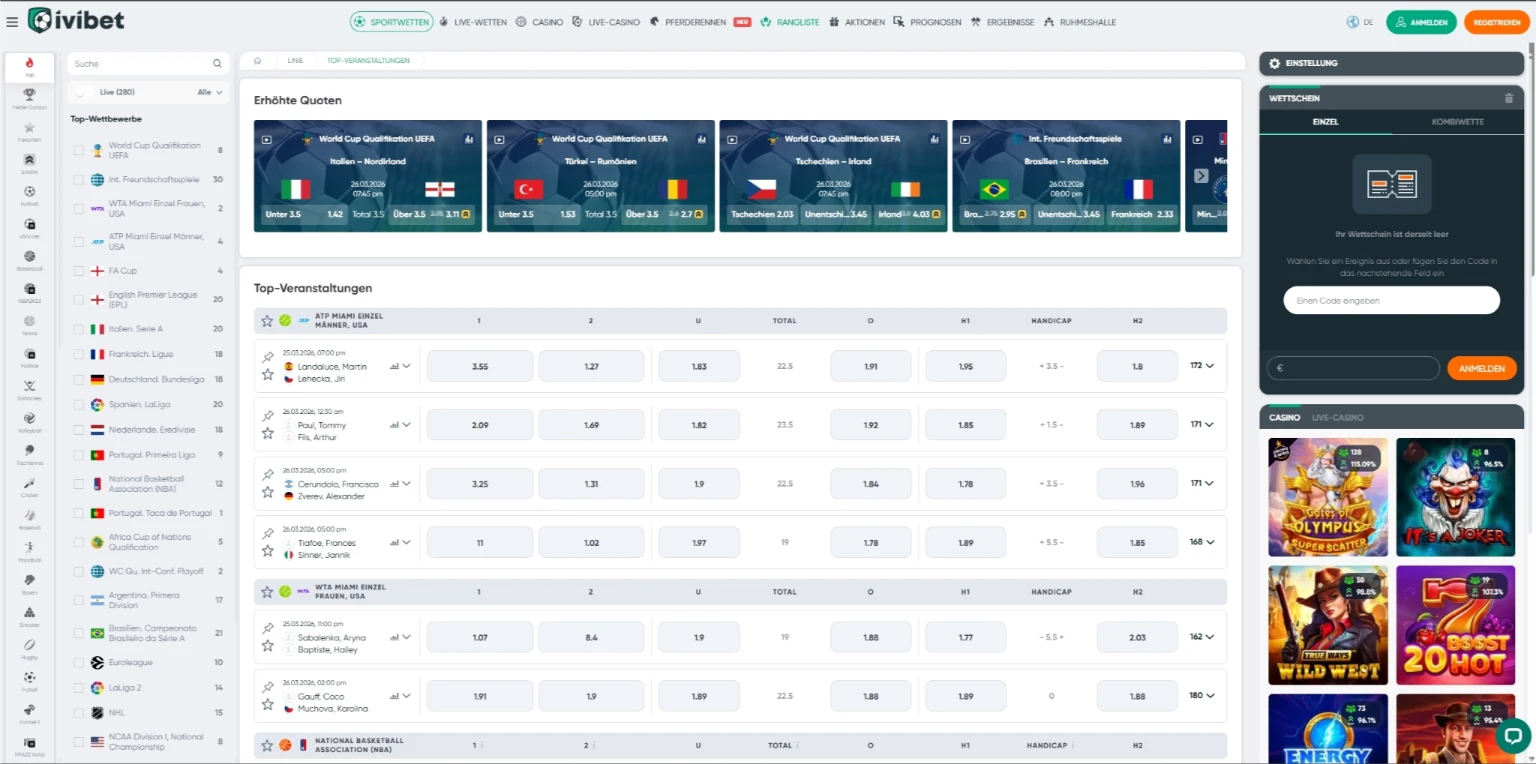Open the NBA2K25 esports icon

(29, 288)
